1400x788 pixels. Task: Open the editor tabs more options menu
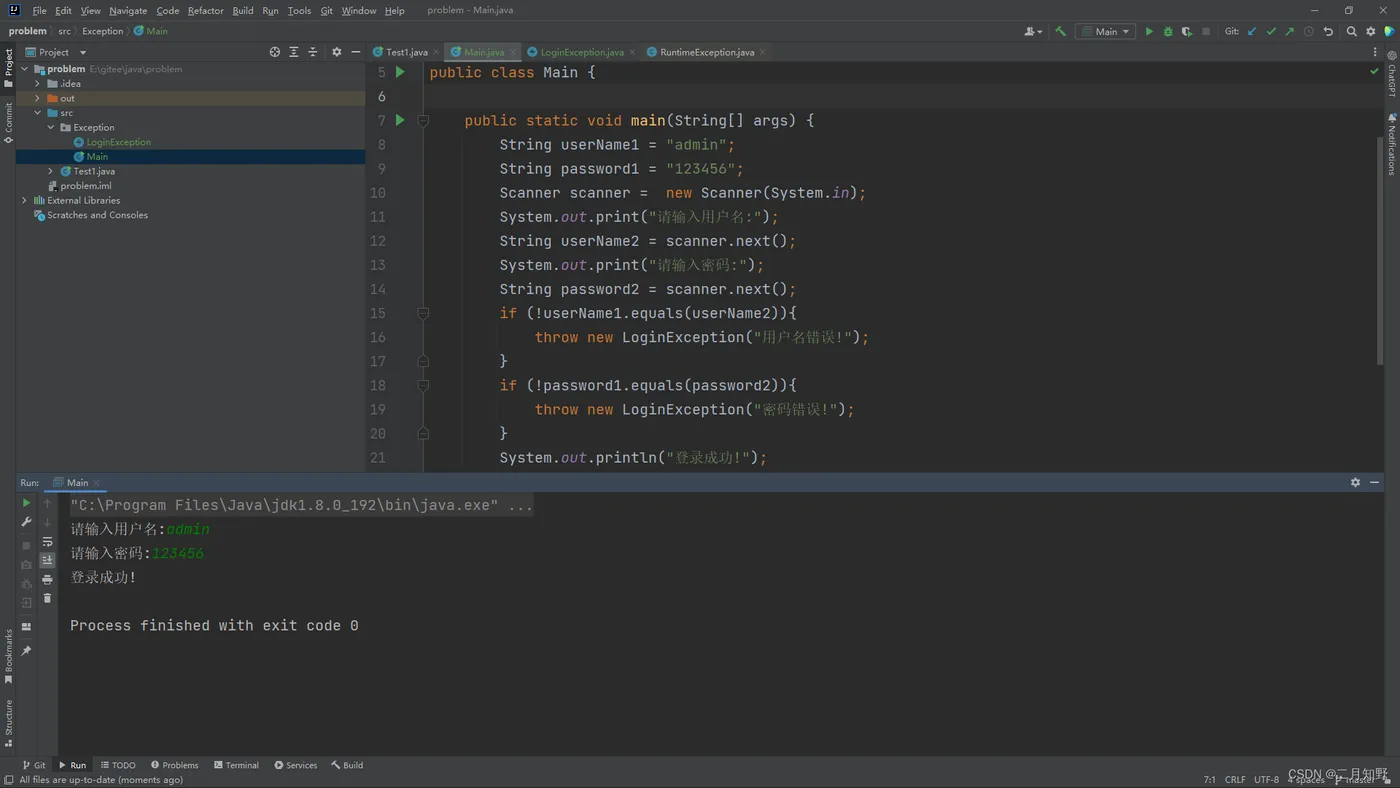[x=1375, y=52]
